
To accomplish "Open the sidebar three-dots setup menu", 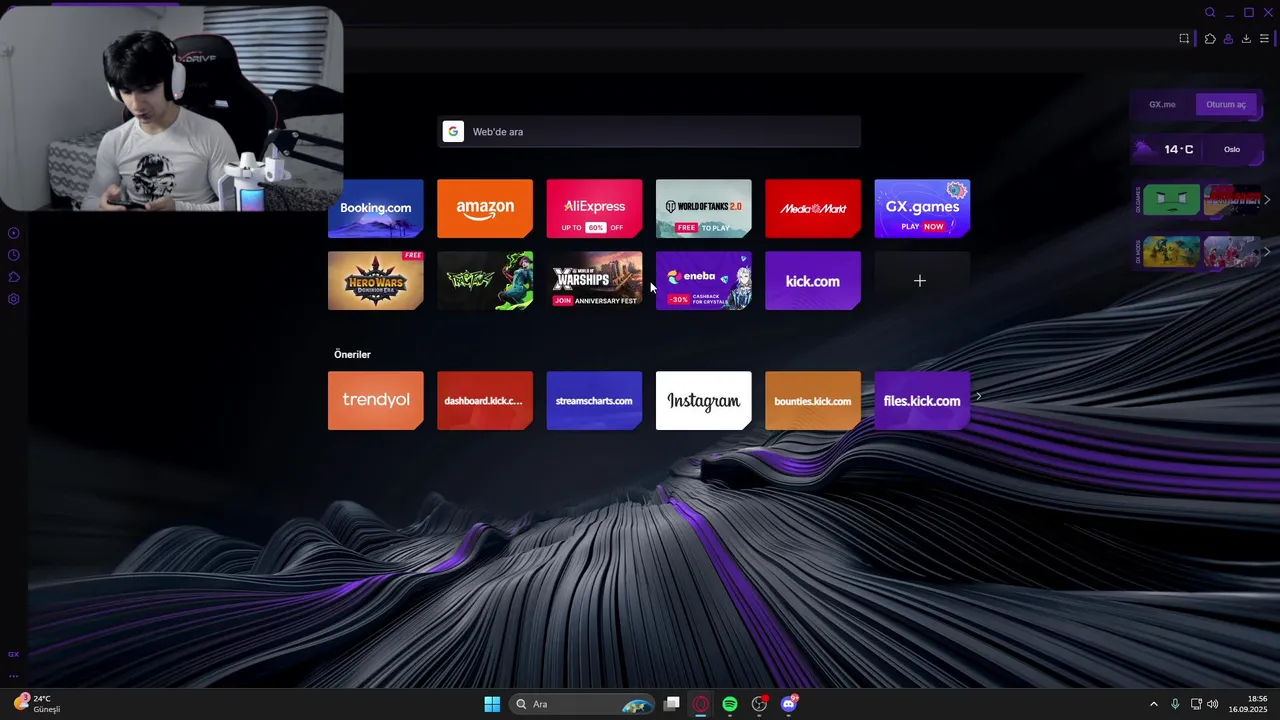I will pyautogui.click(x=14, y=676).
